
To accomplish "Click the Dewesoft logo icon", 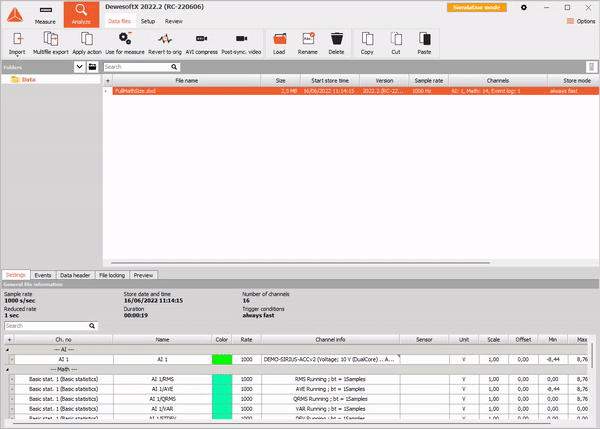I will [15, 15].
